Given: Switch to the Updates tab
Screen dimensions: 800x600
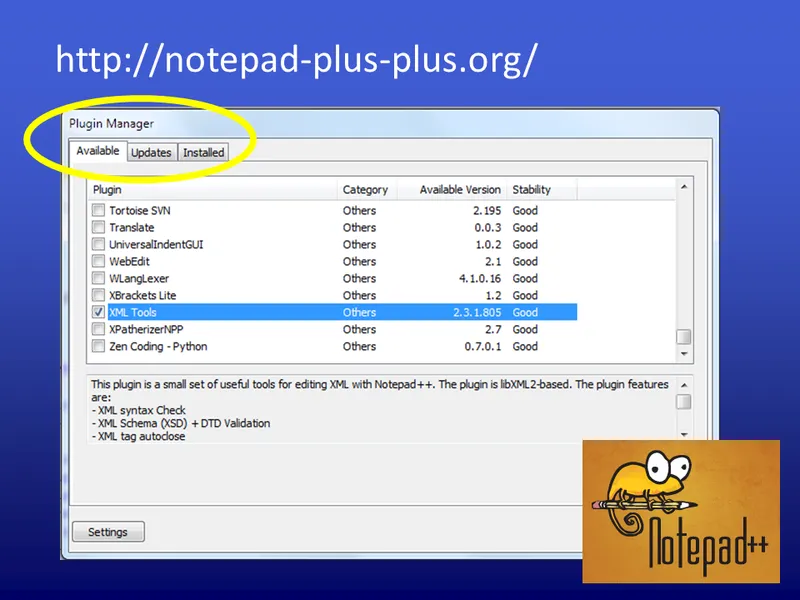Looking at the screenshot, I should (151, 152).
